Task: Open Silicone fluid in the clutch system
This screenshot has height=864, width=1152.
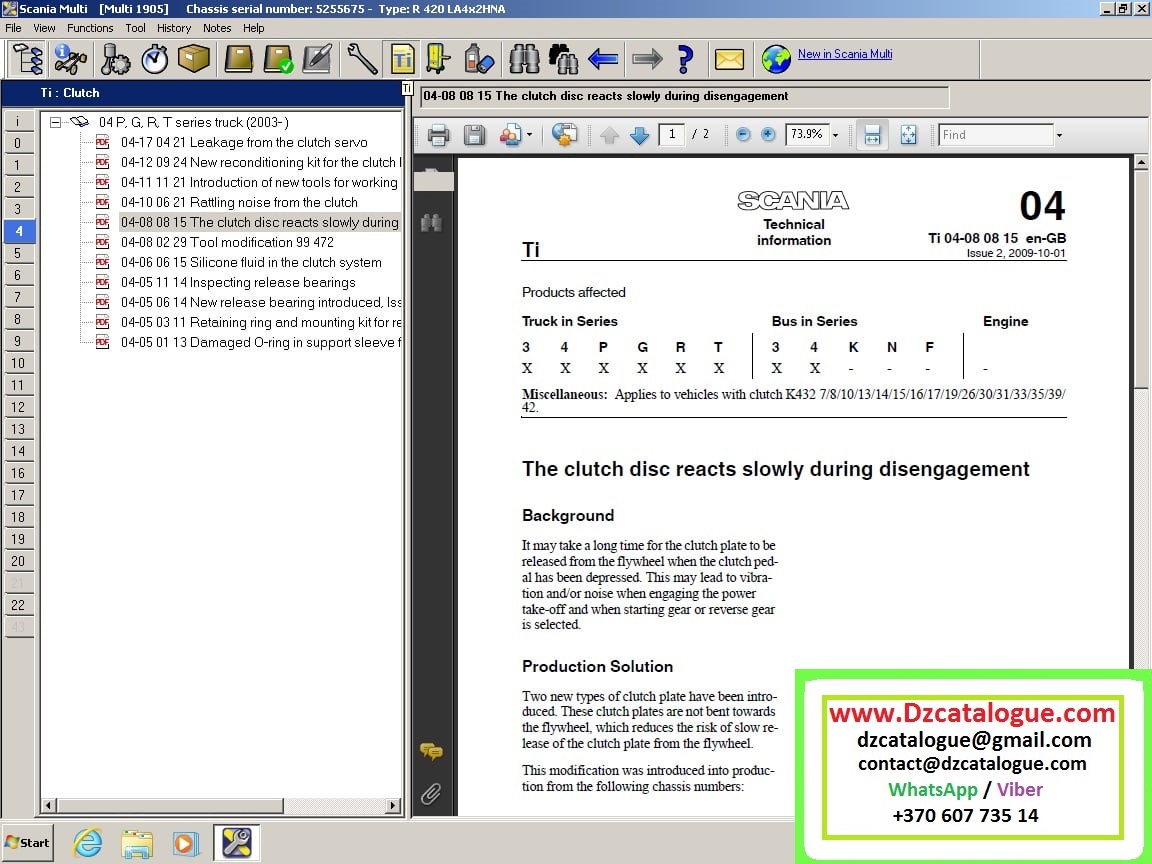Action: pyautogui.click(x=251, y=263)
